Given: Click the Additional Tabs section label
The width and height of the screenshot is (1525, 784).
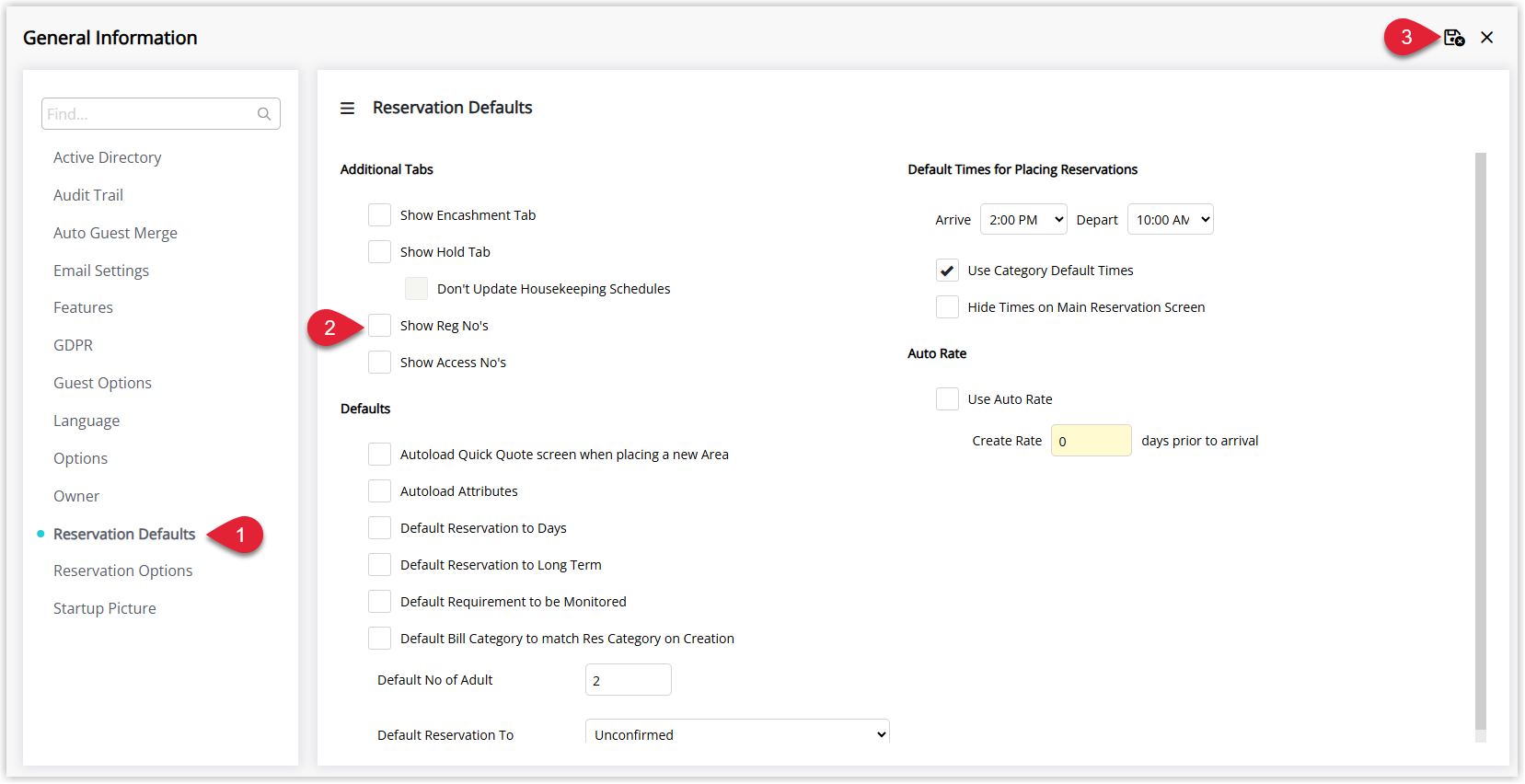Looking at the screenshot, I should click(x=387, y=169).
